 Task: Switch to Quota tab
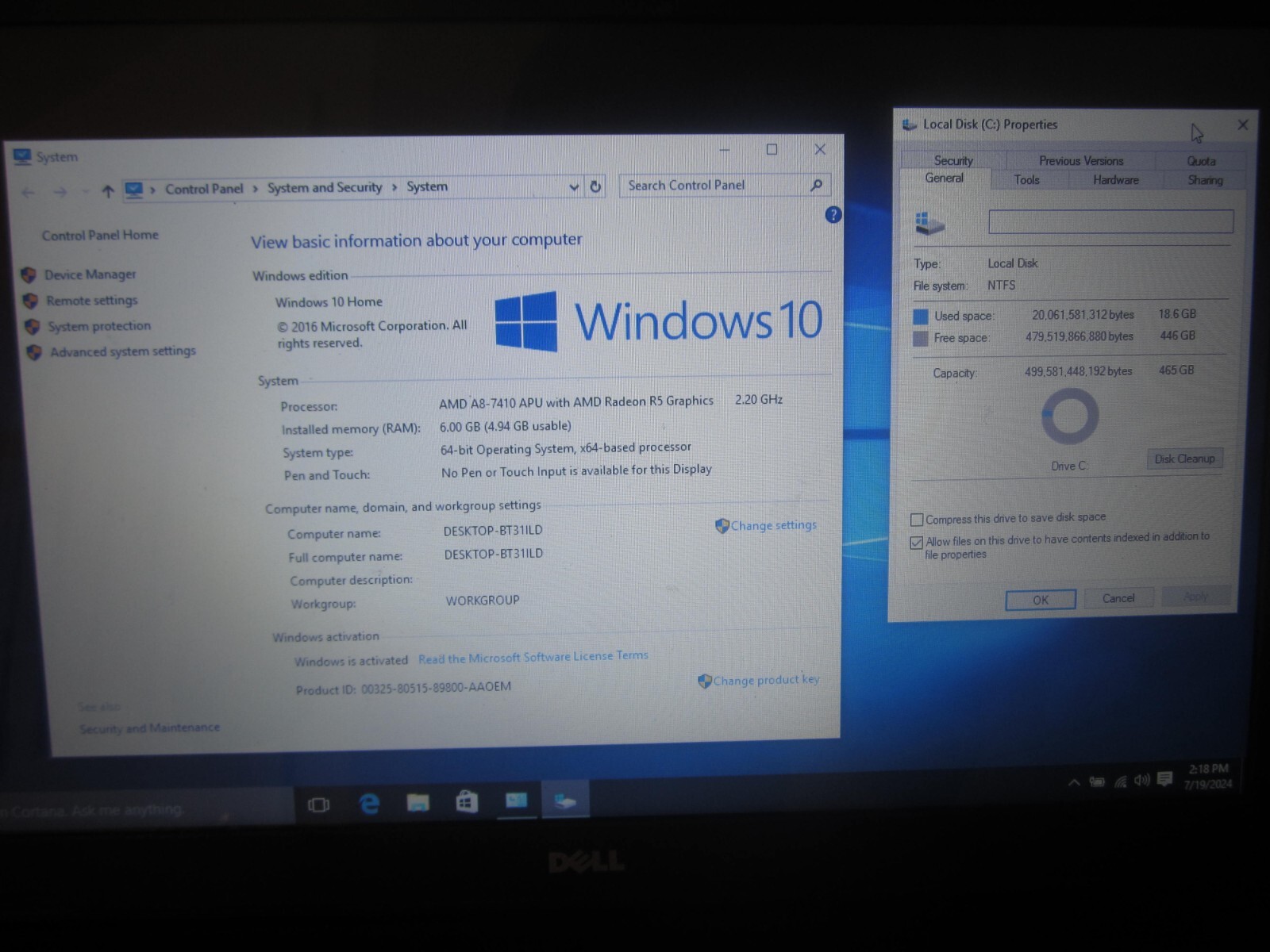1201,161
